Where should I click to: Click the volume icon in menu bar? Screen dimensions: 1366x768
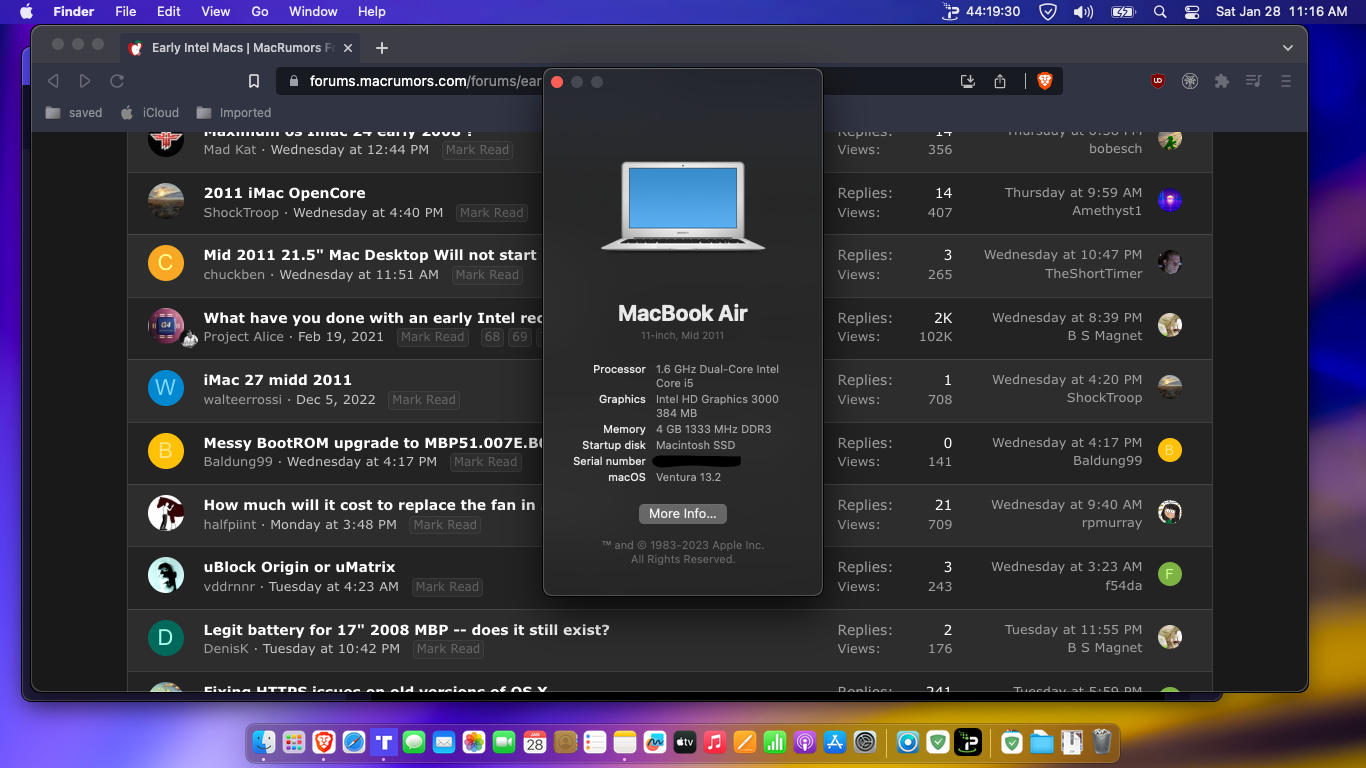pos(1083,12)
